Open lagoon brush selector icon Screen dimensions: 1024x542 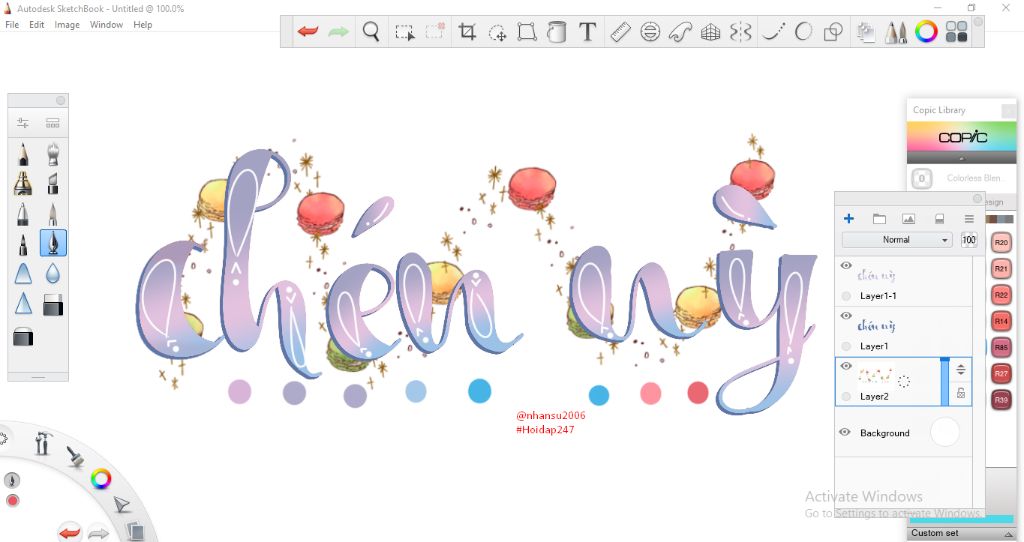(76, 456)
